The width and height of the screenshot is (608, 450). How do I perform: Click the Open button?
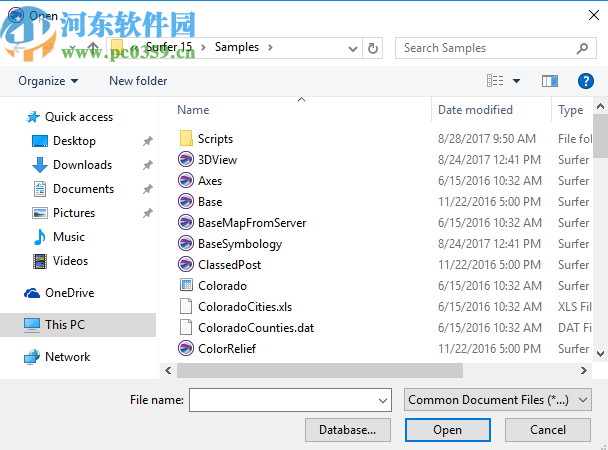(x=447, y=430)
